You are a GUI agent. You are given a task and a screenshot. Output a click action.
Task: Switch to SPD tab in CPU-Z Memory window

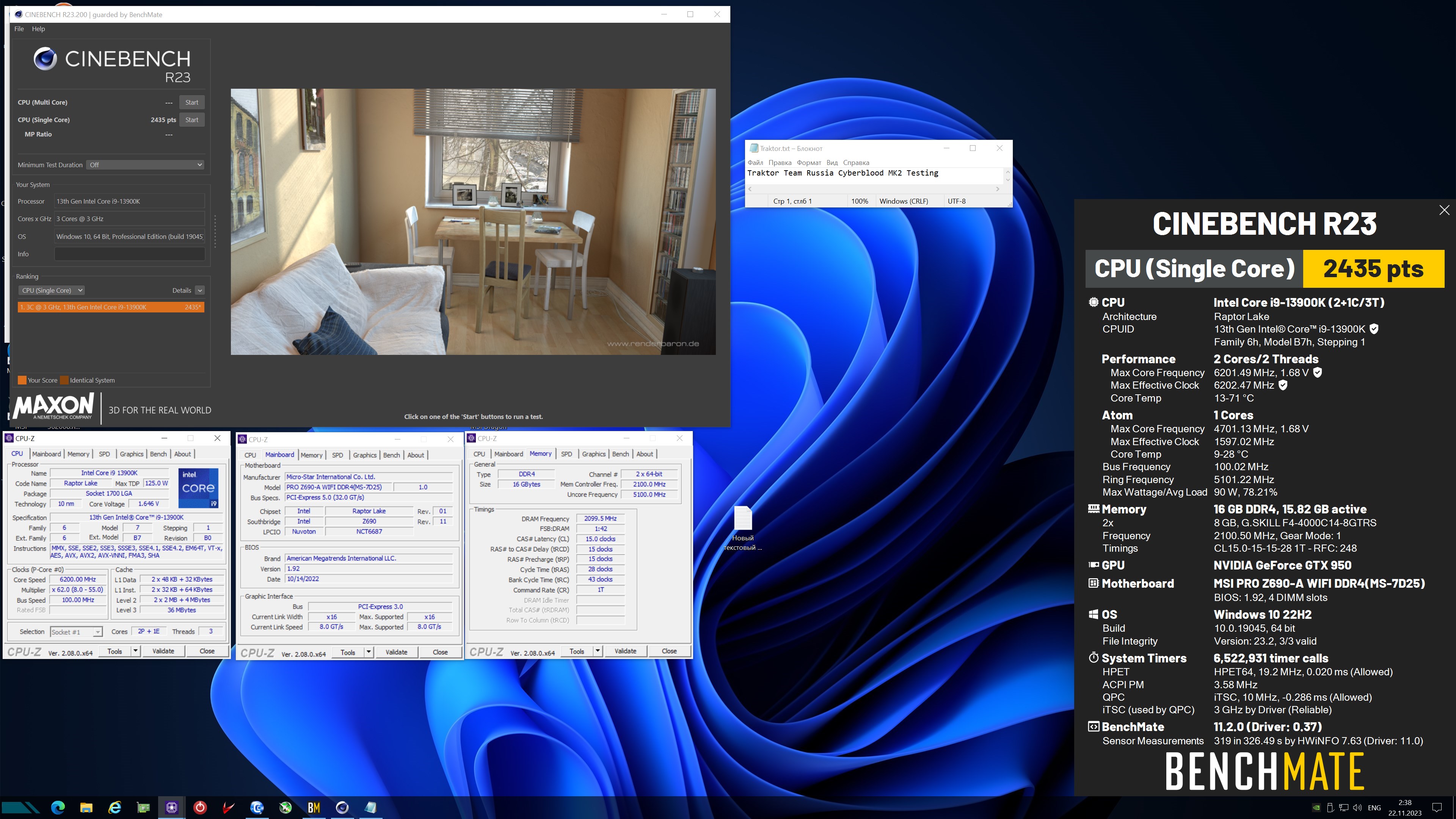click(566, 454)
